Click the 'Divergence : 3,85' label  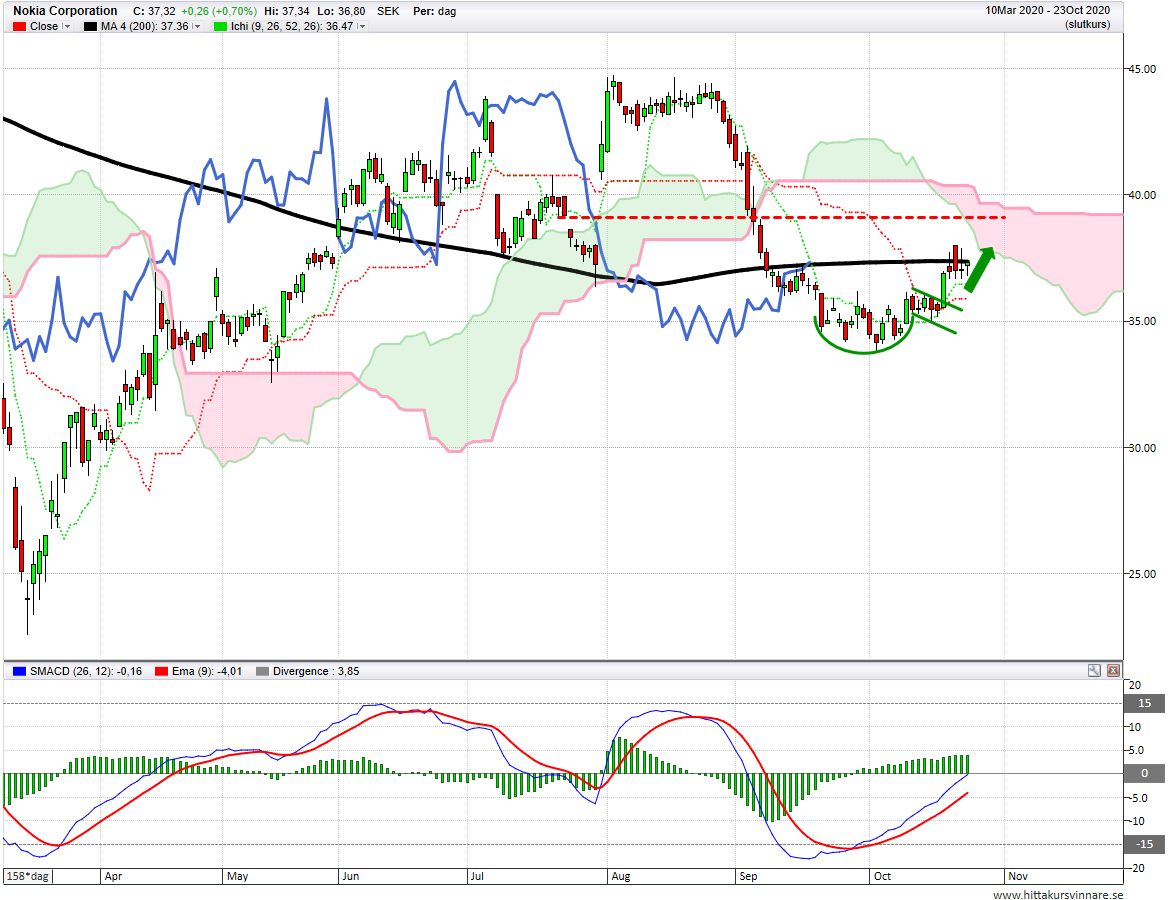[x=316, y=671]
